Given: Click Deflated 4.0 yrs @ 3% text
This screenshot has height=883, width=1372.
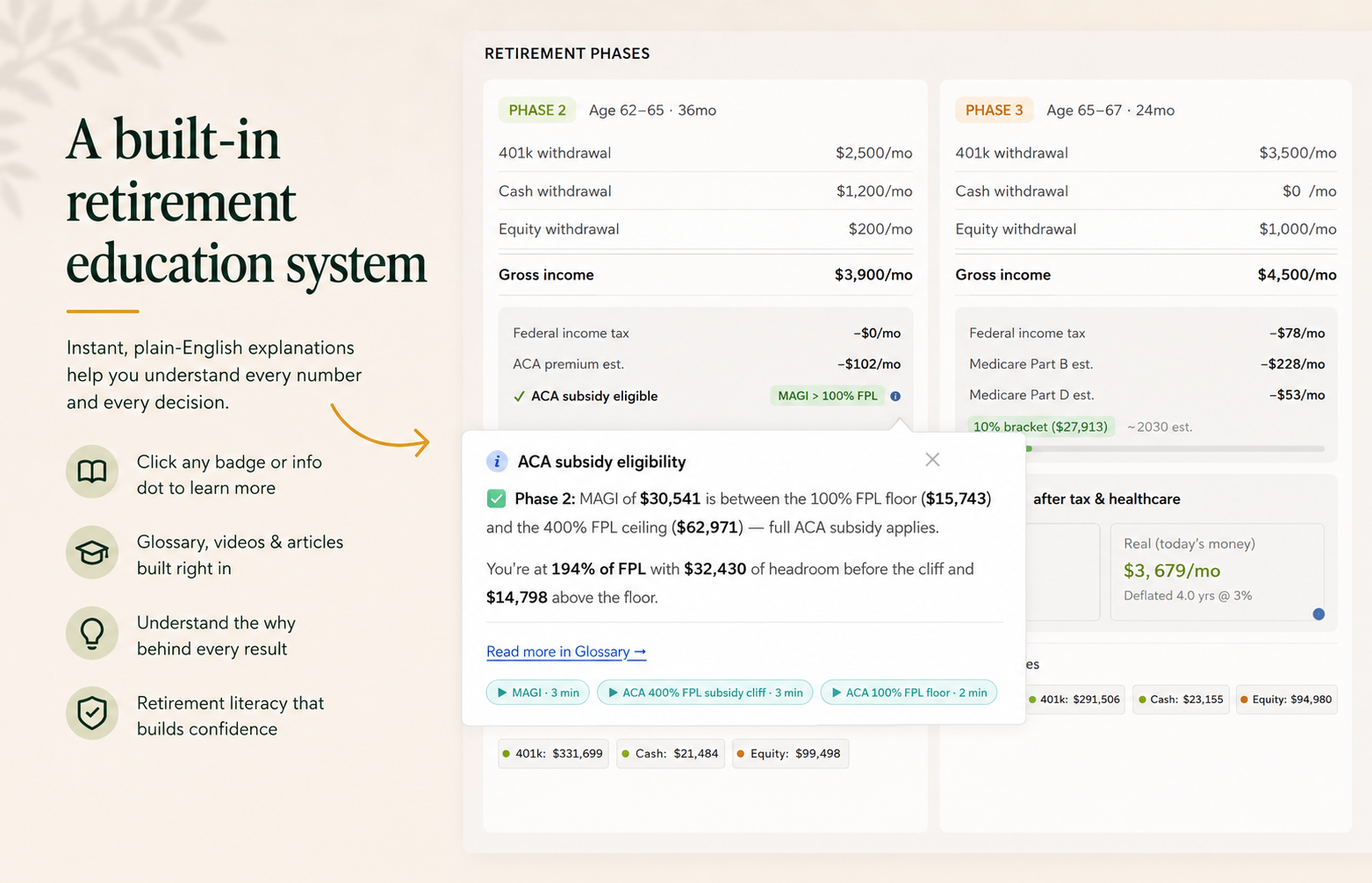Looking at the screenshot, I should 1188,595.
